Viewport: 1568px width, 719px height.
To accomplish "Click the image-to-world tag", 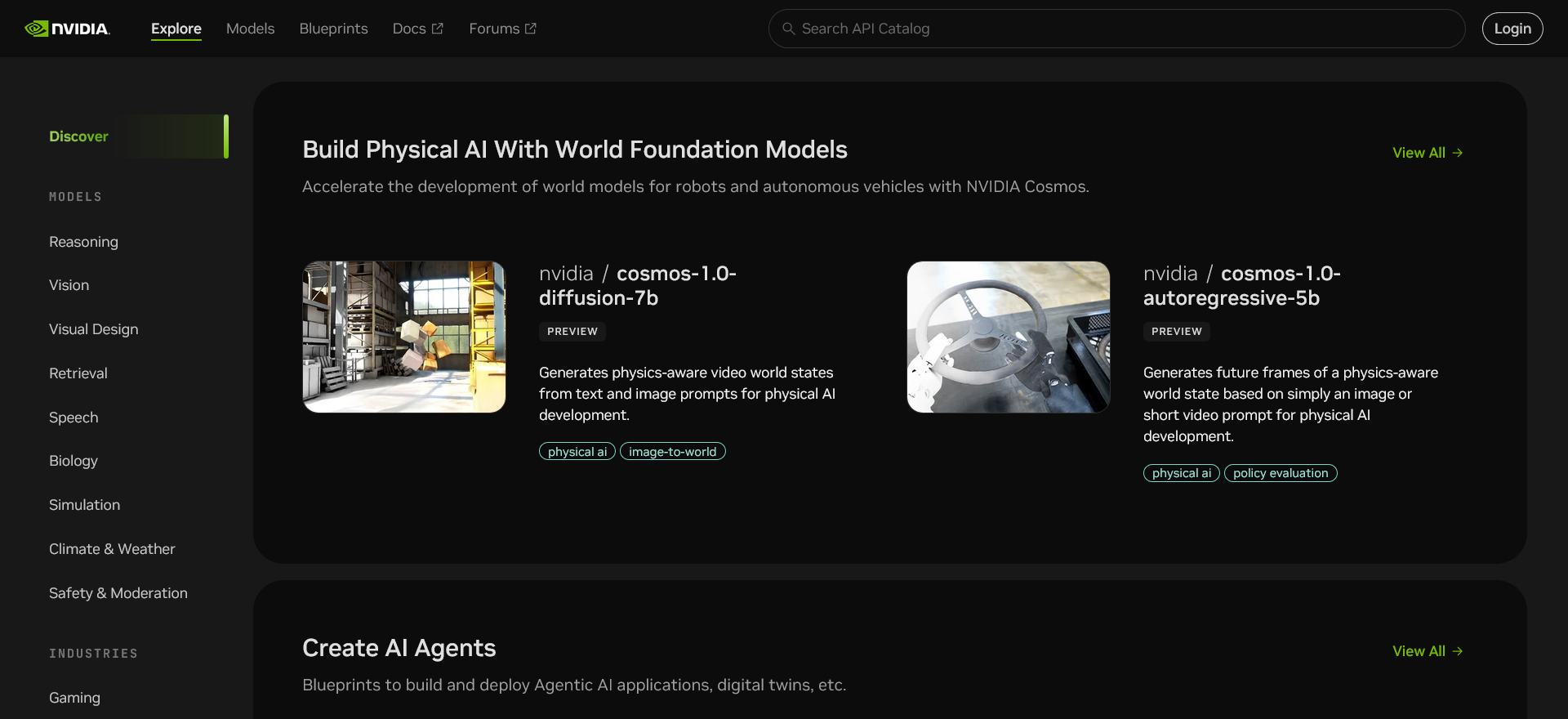I will pyautogui.click(x=673, y=451).
